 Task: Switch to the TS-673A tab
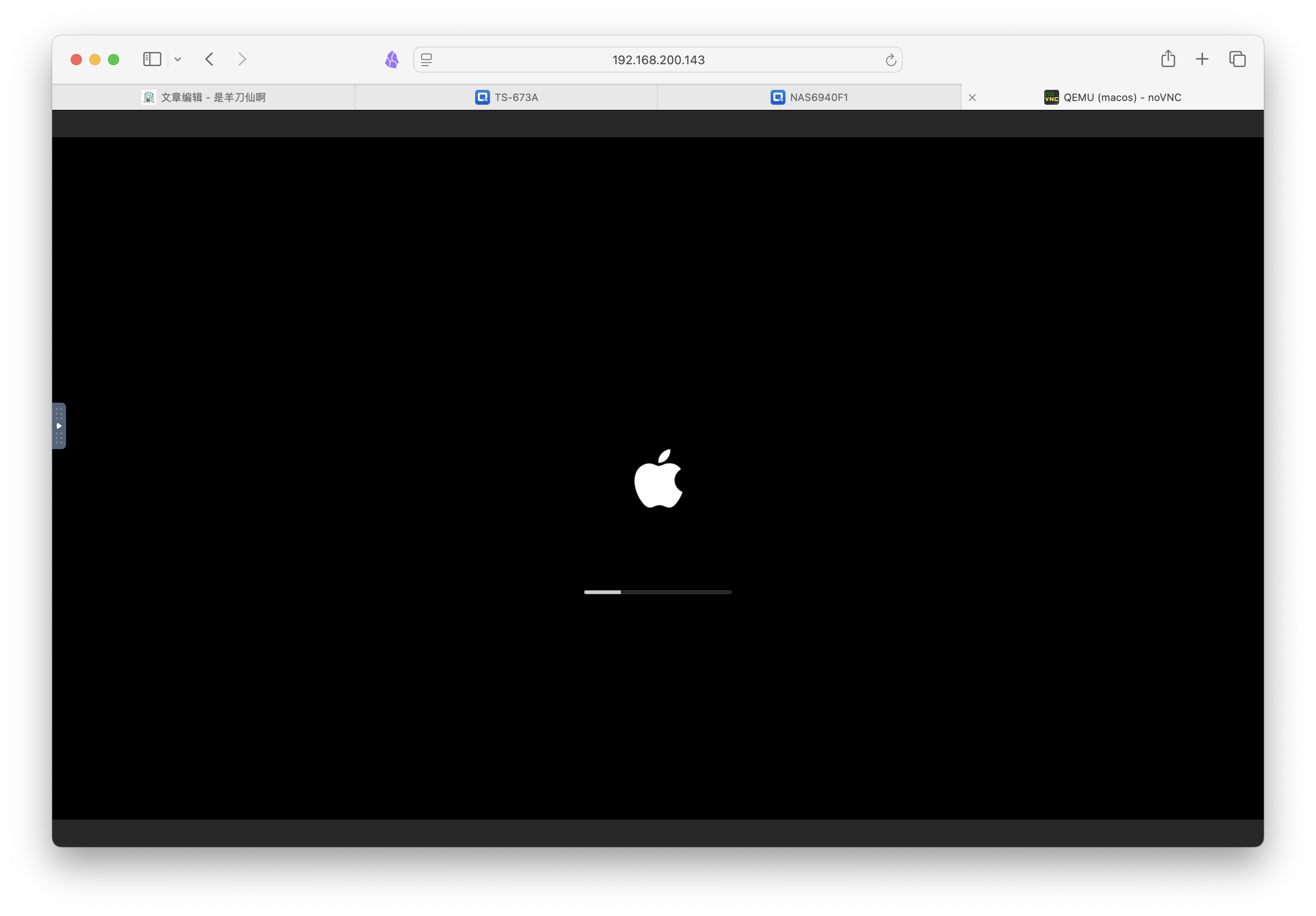click(507, 97)
